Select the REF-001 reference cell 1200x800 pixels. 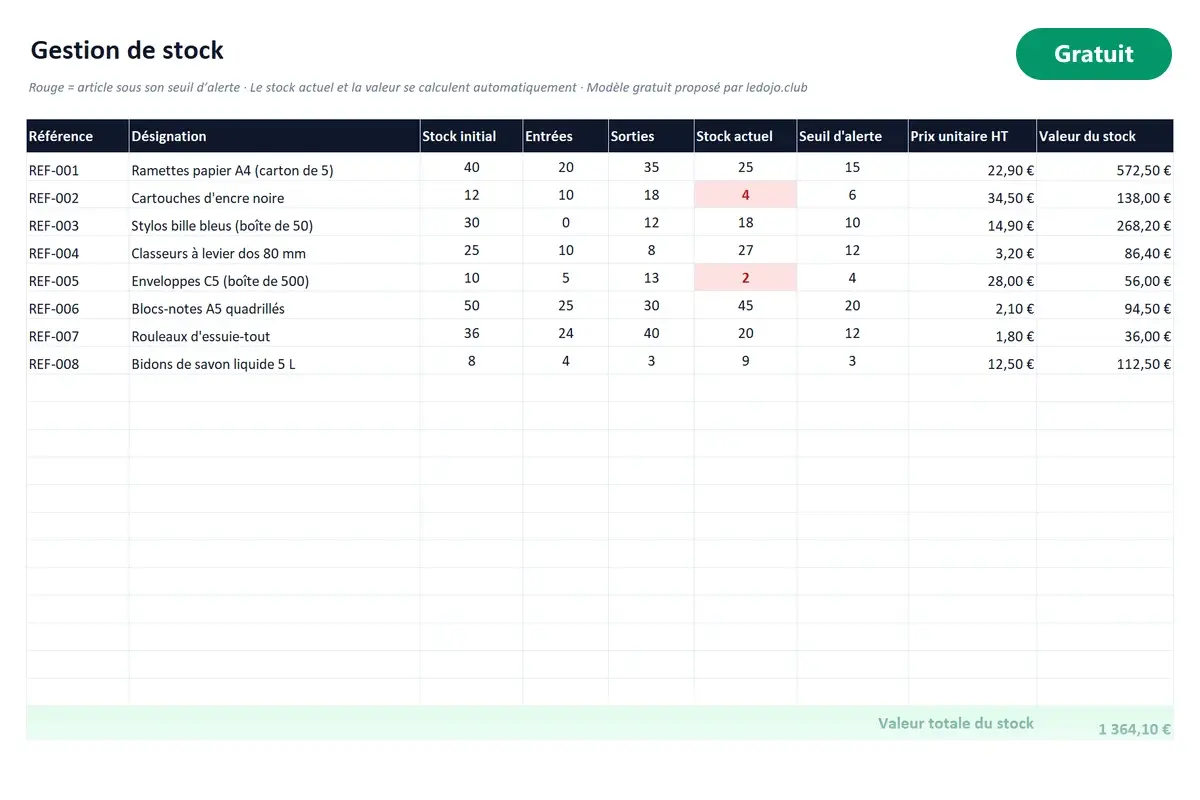tap(78, 168)
